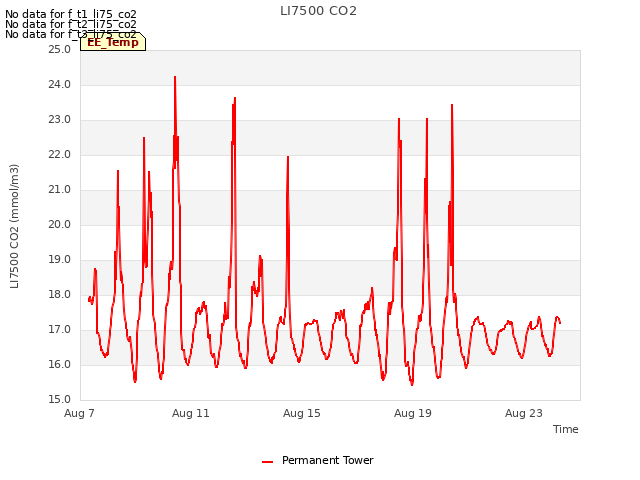The width and height of the screenshot is (640, 480).
Task: Click the 'No data for f_t1_li75_co2' message
Action: (71, 15)
